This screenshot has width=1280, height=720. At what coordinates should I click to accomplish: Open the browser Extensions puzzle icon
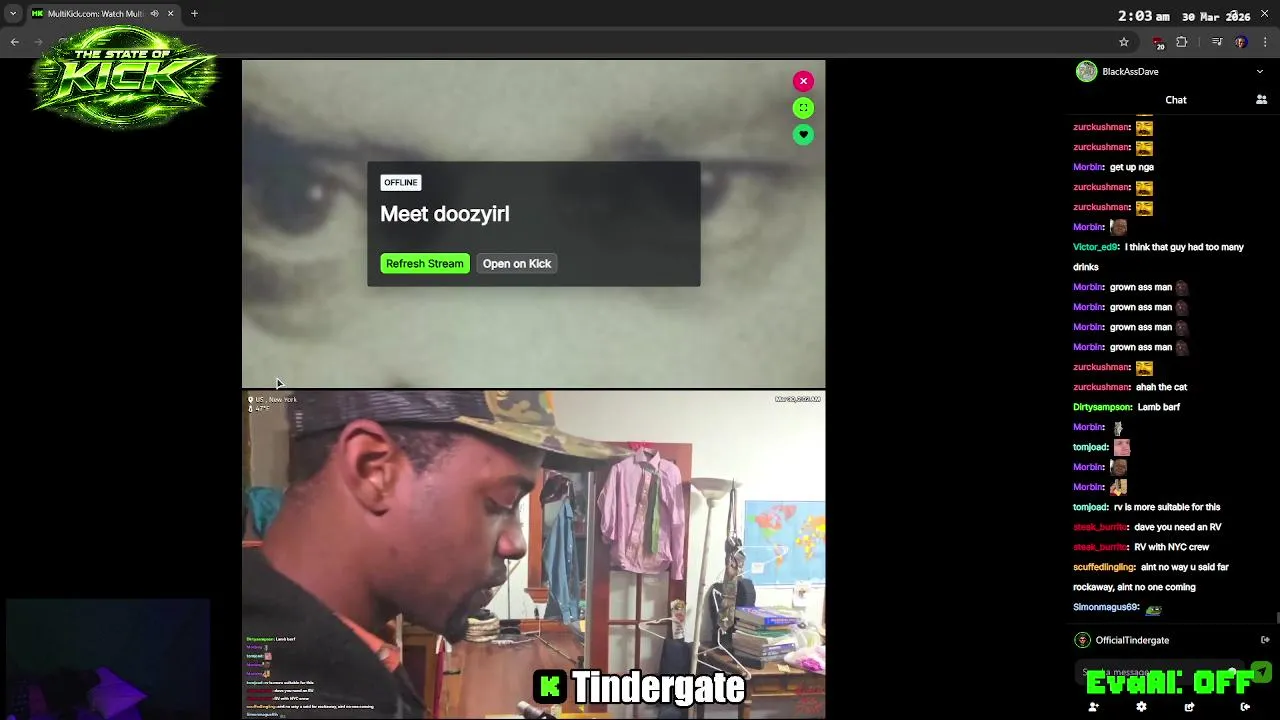1182,42
